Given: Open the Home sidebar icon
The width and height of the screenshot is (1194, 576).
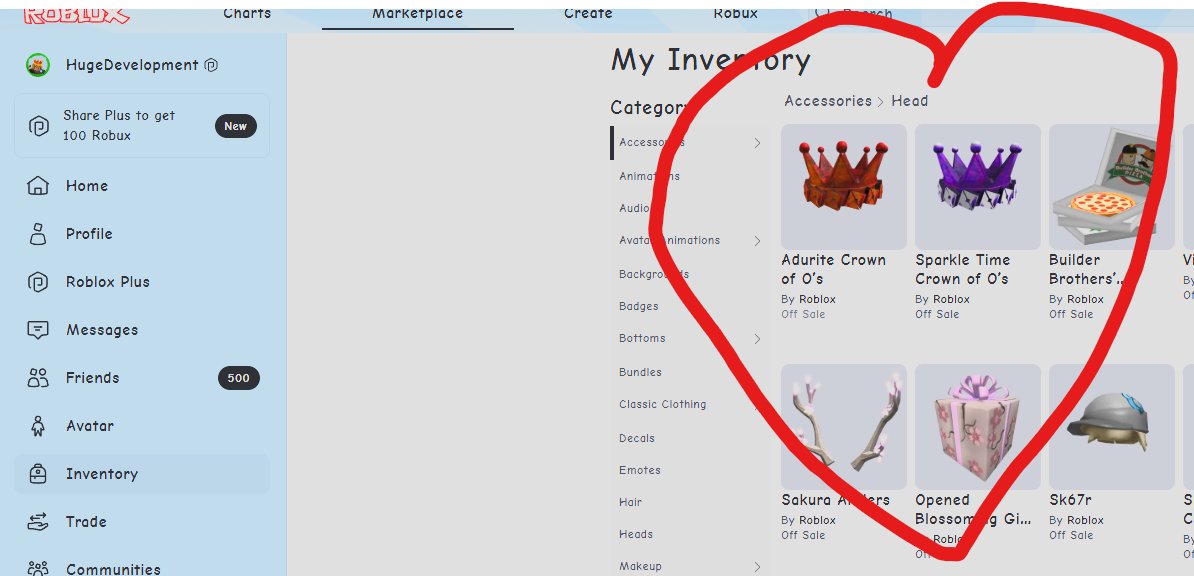Looking at the screenshot, I should click(37, 186).
